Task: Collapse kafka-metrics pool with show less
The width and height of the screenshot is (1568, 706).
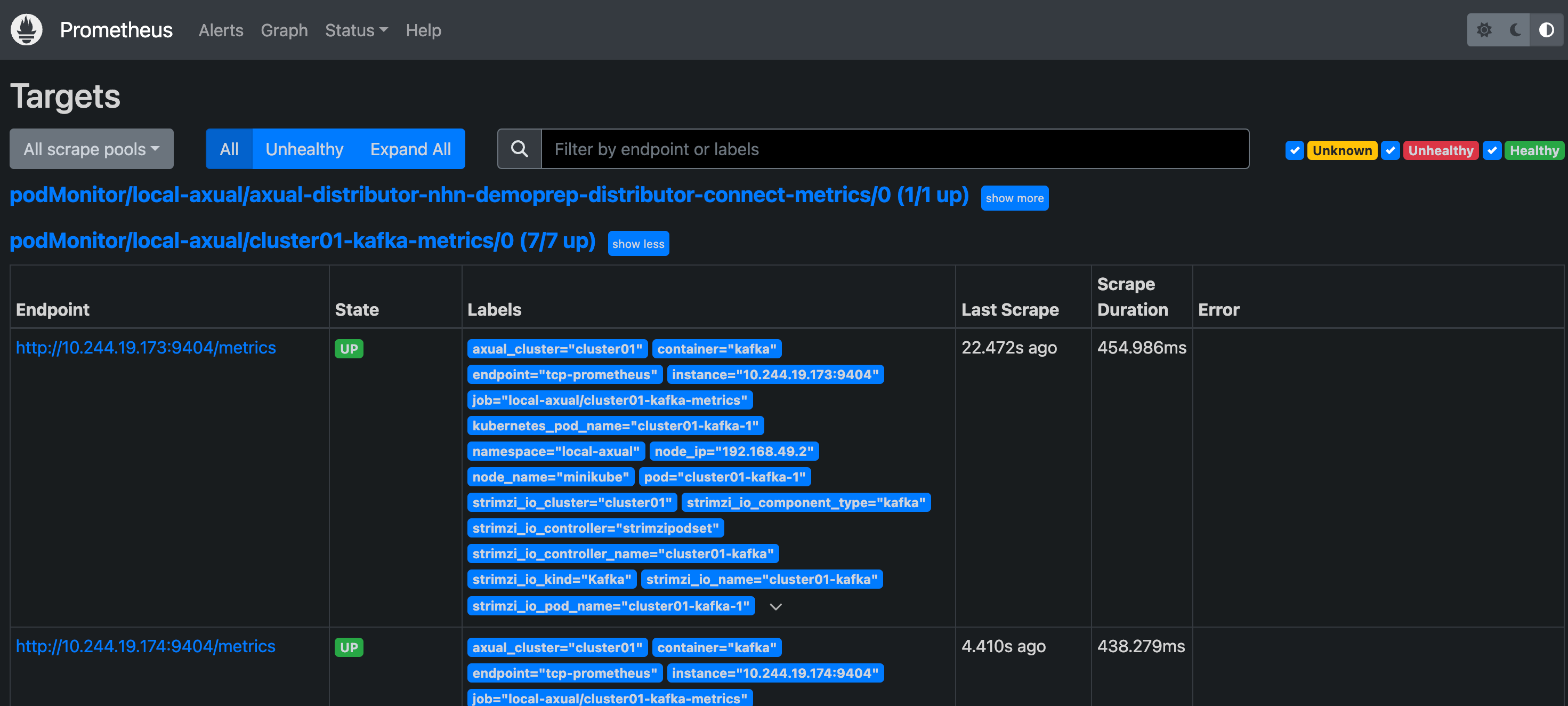Action: [x=638, y=244]
